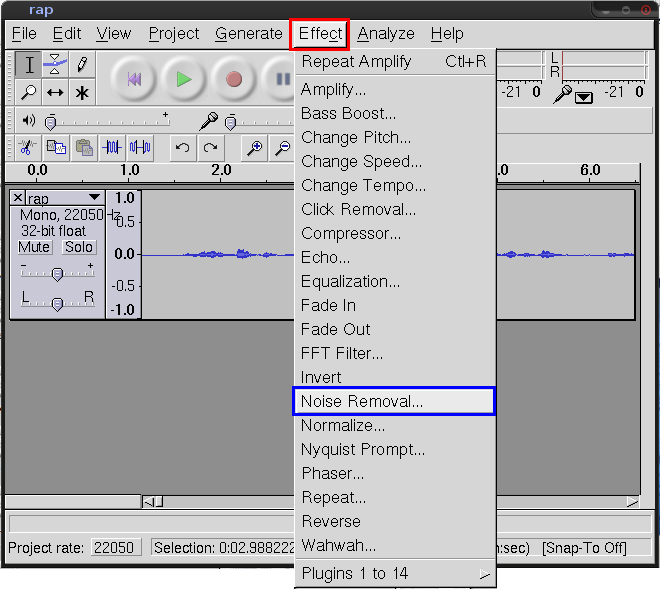Click the green Play button

184,79
